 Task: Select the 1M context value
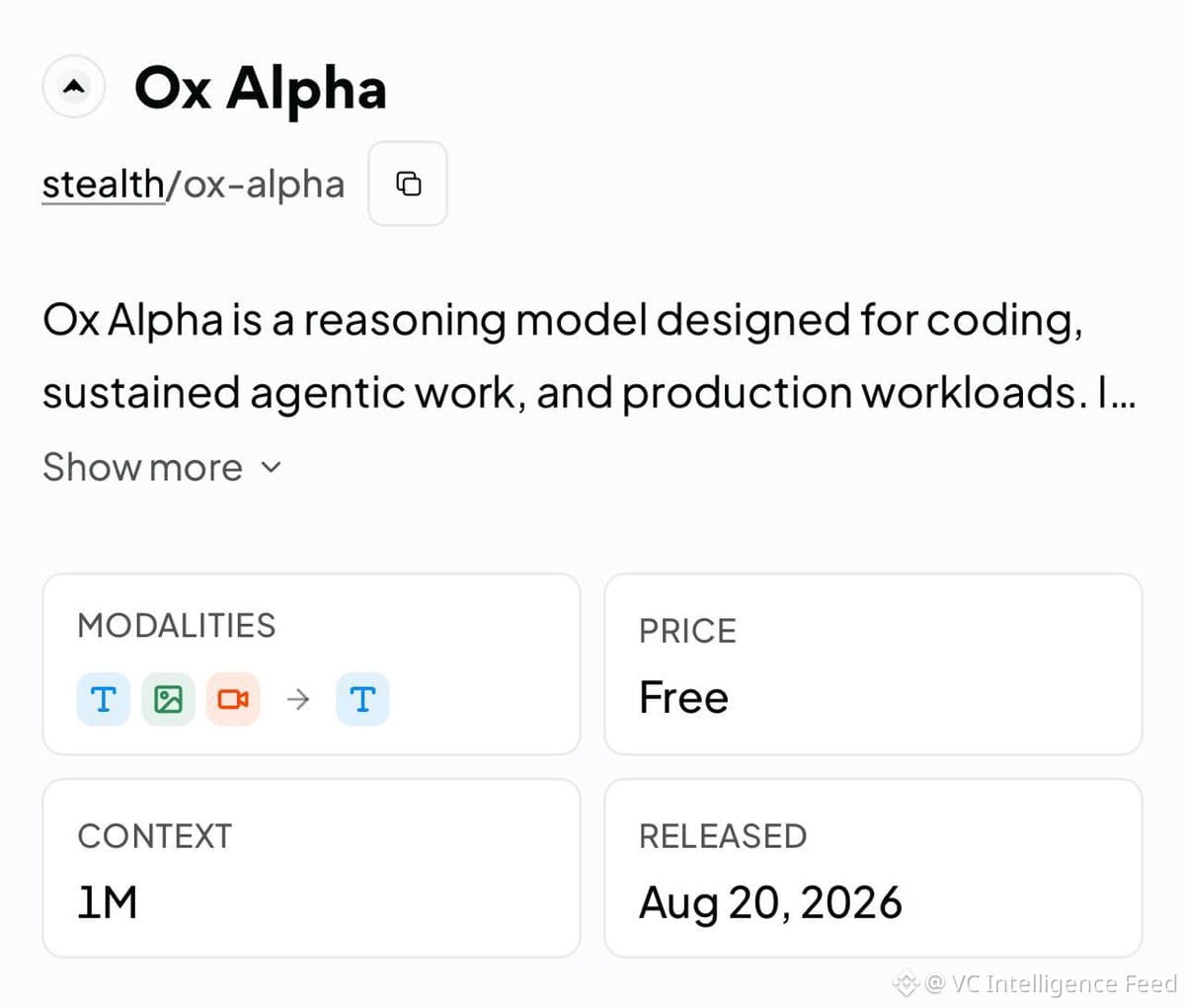tap(107, 902)
